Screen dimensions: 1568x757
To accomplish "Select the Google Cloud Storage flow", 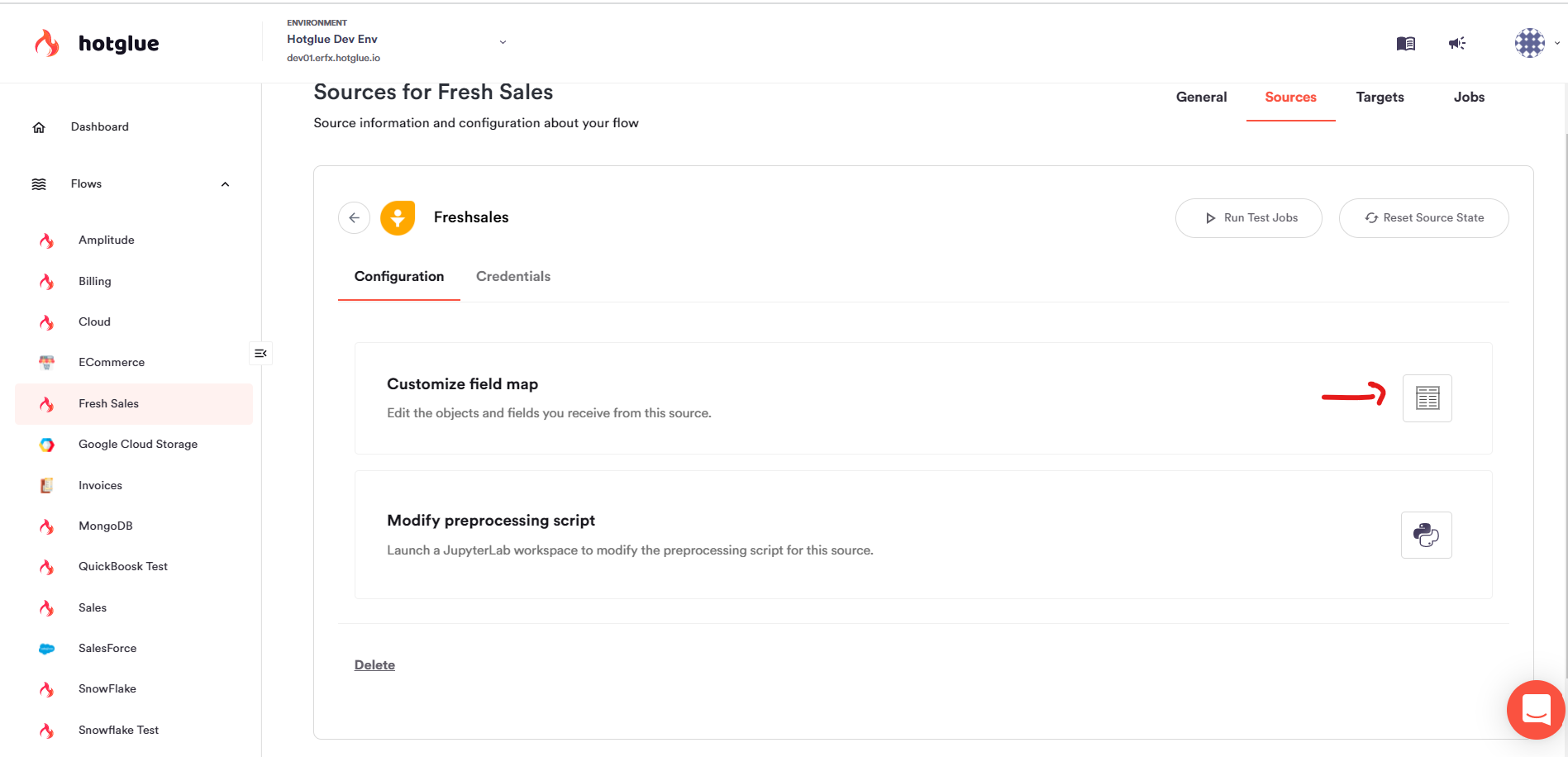I will click(x=137, y=445).
